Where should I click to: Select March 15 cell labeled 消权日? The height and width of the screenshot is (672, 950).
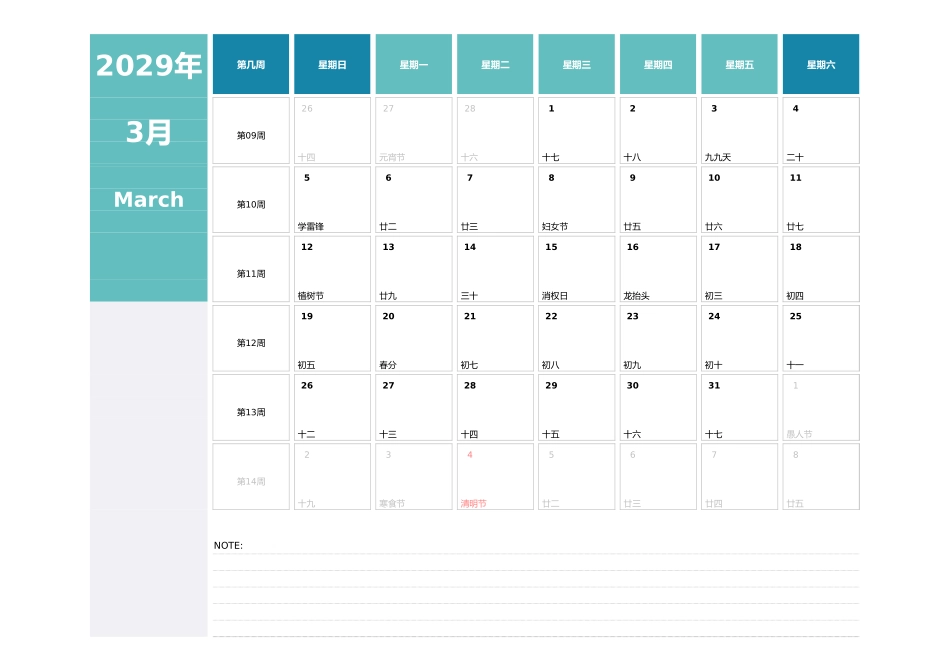point(577,269)
